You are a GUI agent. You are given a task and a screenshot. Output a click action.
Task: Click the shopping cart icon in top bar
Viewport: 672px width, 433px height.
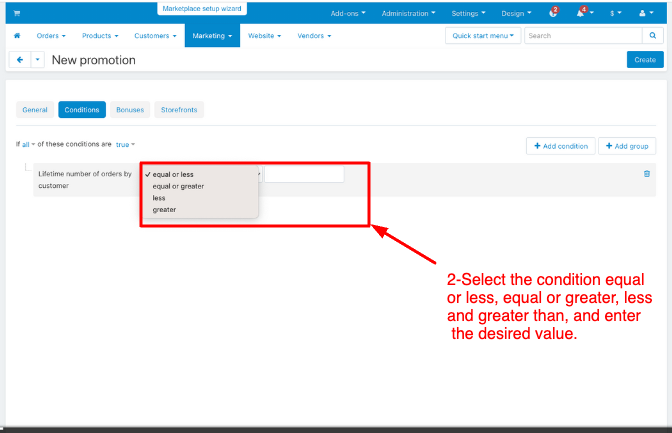17,13
